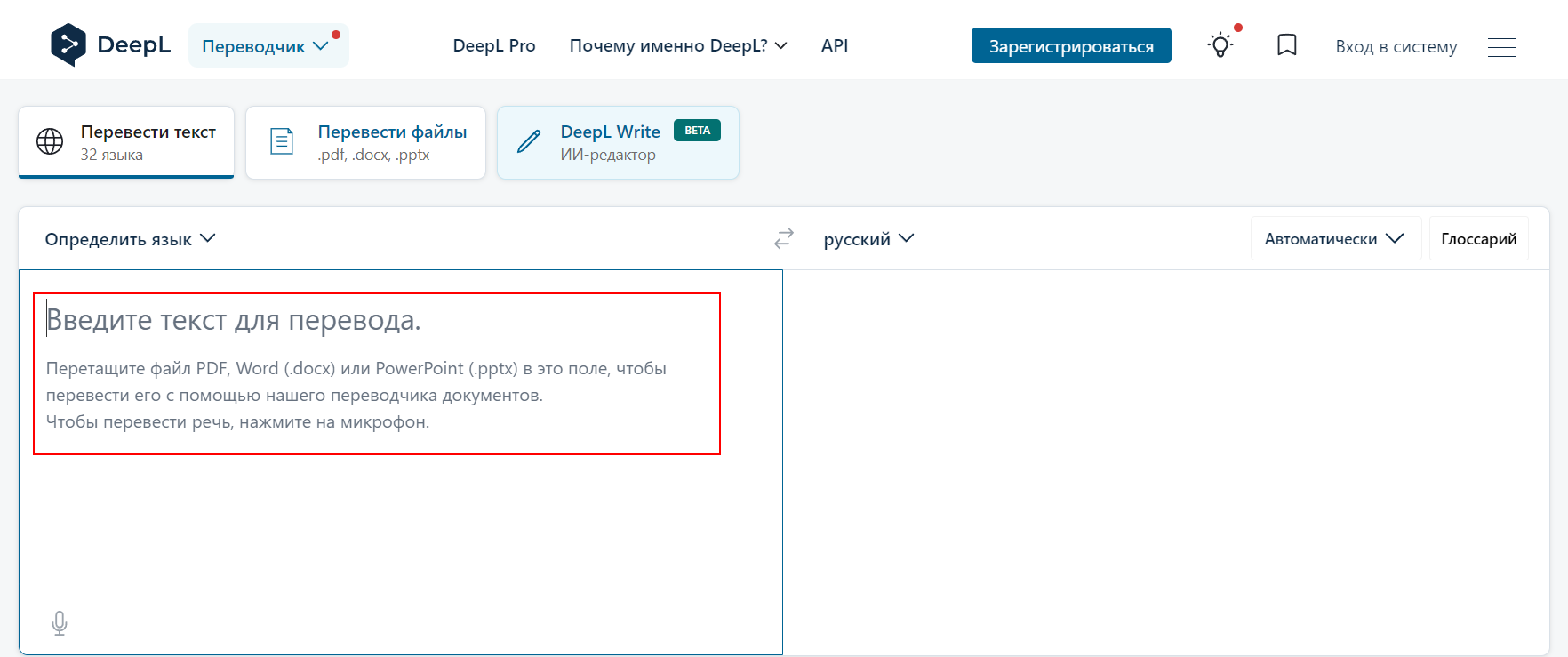Click the BETA badge on DeepL Write

pos(697,131)
